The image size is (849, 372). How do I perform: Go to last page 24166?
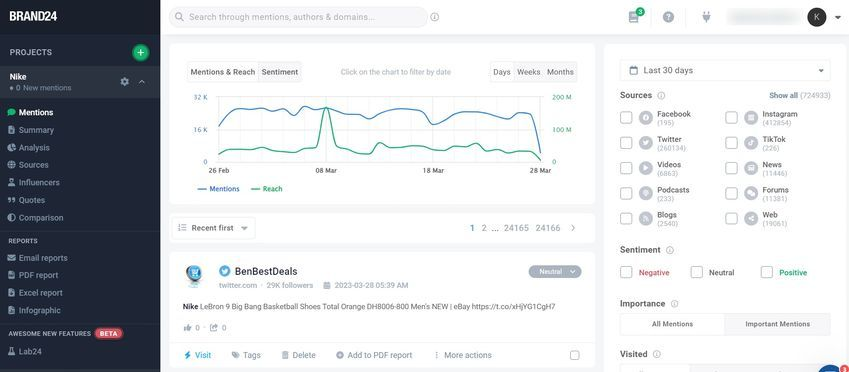[548, 228]
